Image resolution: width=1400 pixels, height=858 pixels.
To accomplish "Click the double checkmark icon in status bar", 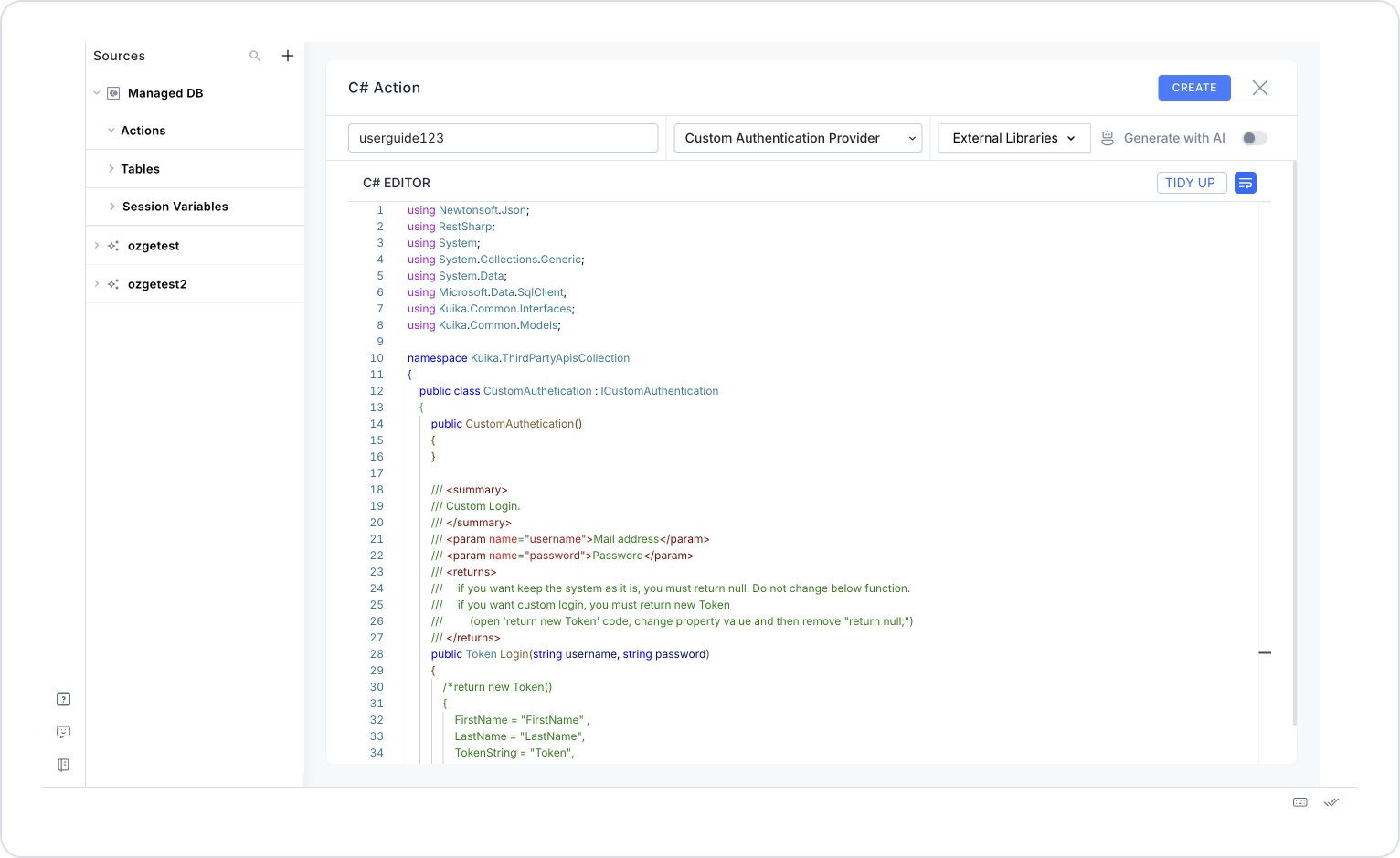I will [x=1331, y=802].
